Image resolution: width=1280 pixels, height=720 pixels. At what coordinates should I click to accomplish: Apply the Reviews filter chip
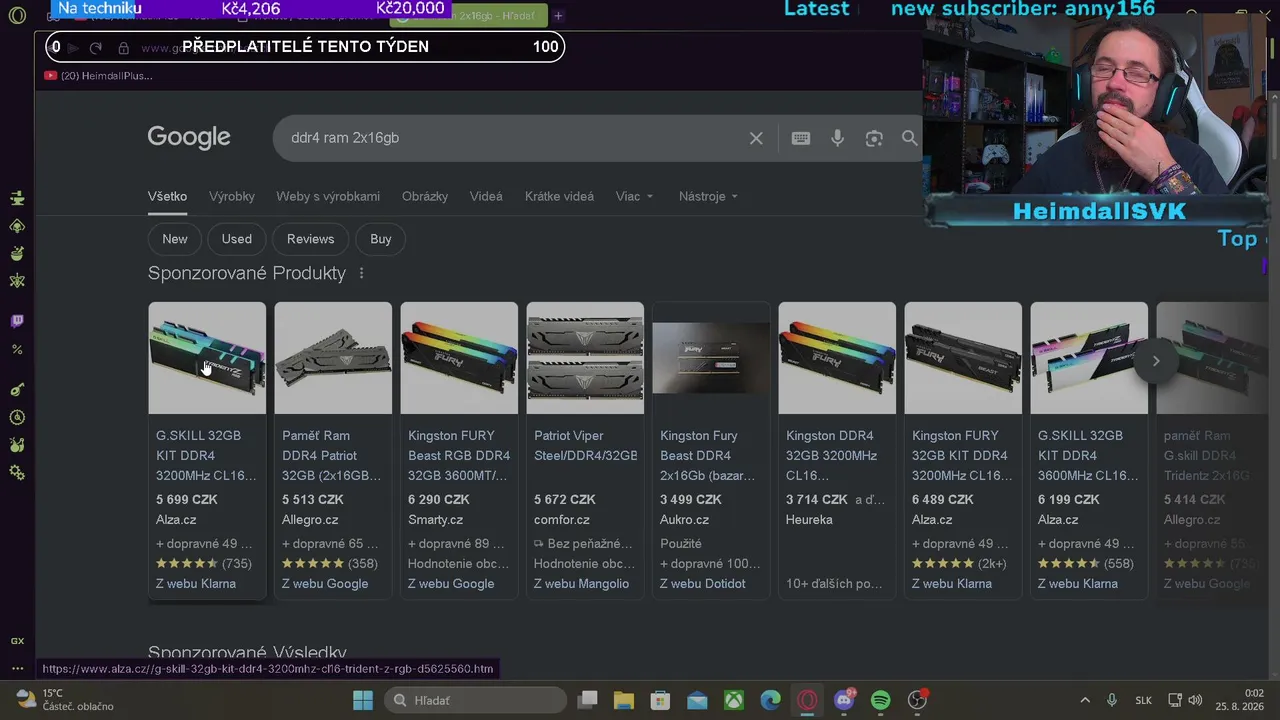click(310, 239)
